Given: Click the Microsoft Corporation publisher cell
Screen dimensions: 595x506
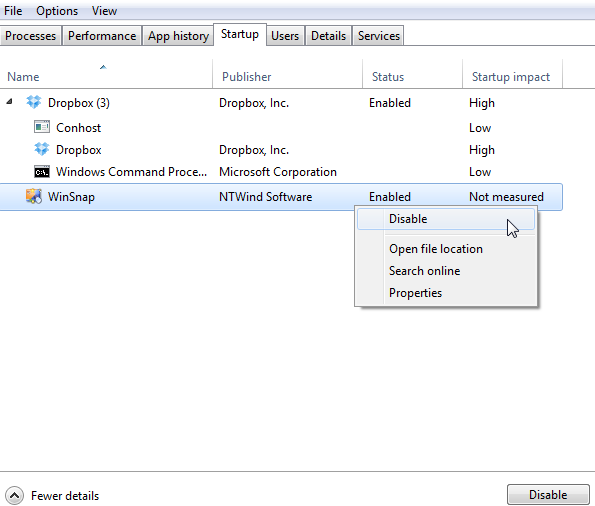Looking at the screenshot, I should point(278,172).
